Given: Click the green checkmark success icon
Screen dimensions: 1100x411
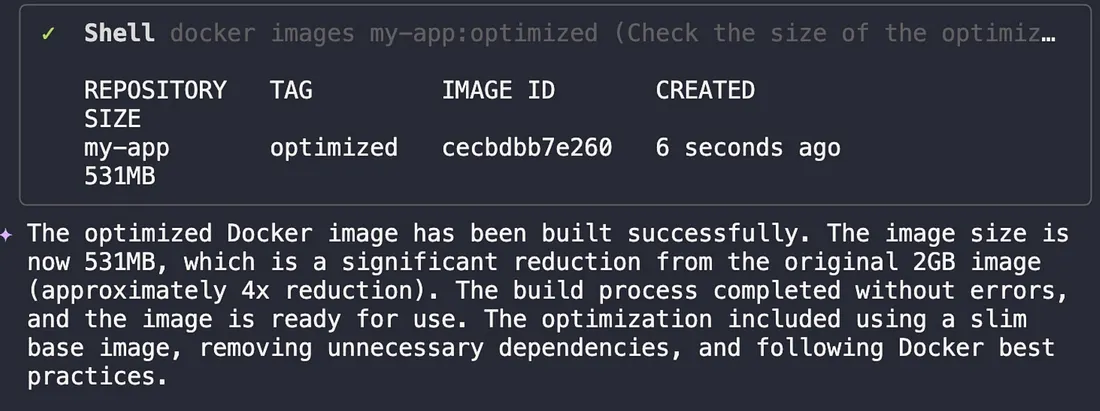Looking at the screenshot, I should (47, 34).
